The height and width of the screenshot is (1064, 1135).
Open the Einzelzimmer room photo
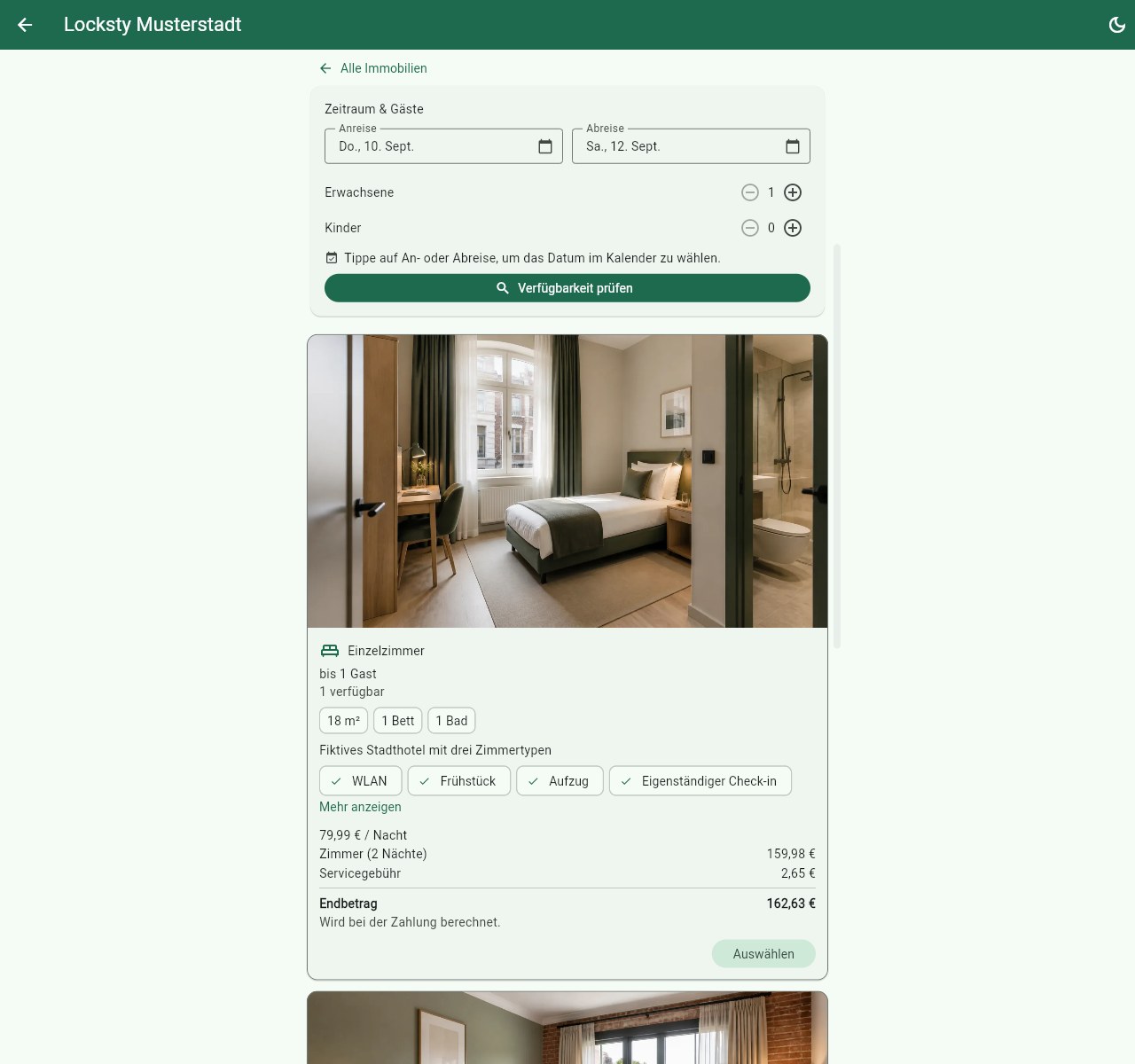point(567,481)
